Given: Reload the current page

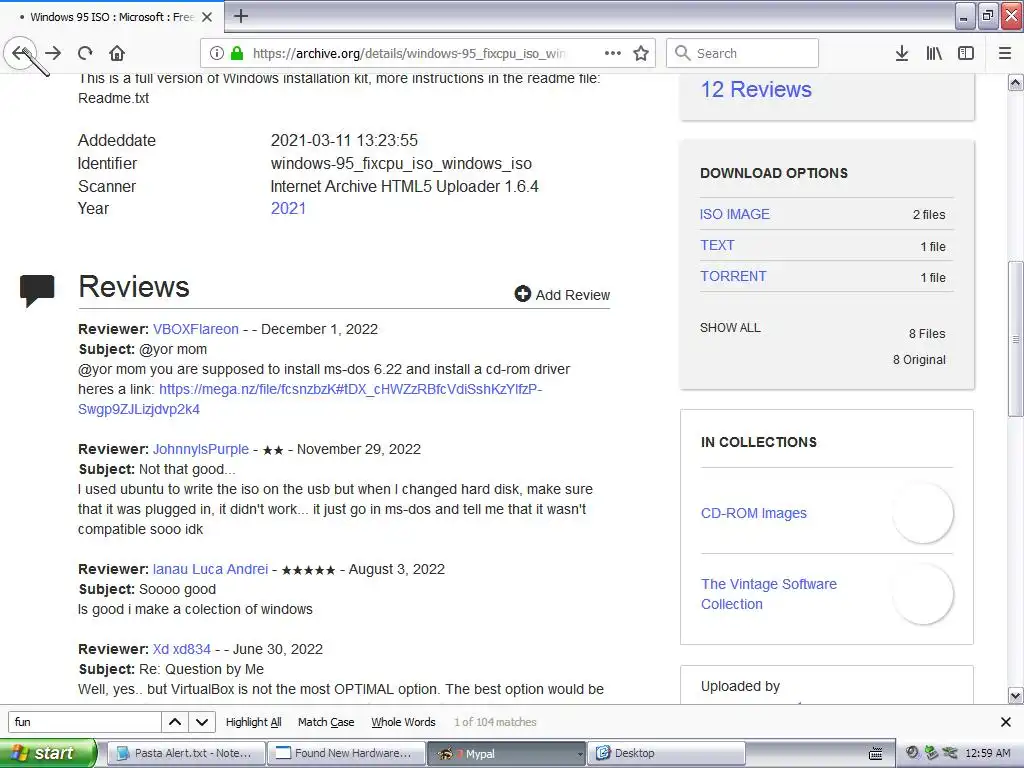Looking at the screenshot, I should [x=85, y=53].
